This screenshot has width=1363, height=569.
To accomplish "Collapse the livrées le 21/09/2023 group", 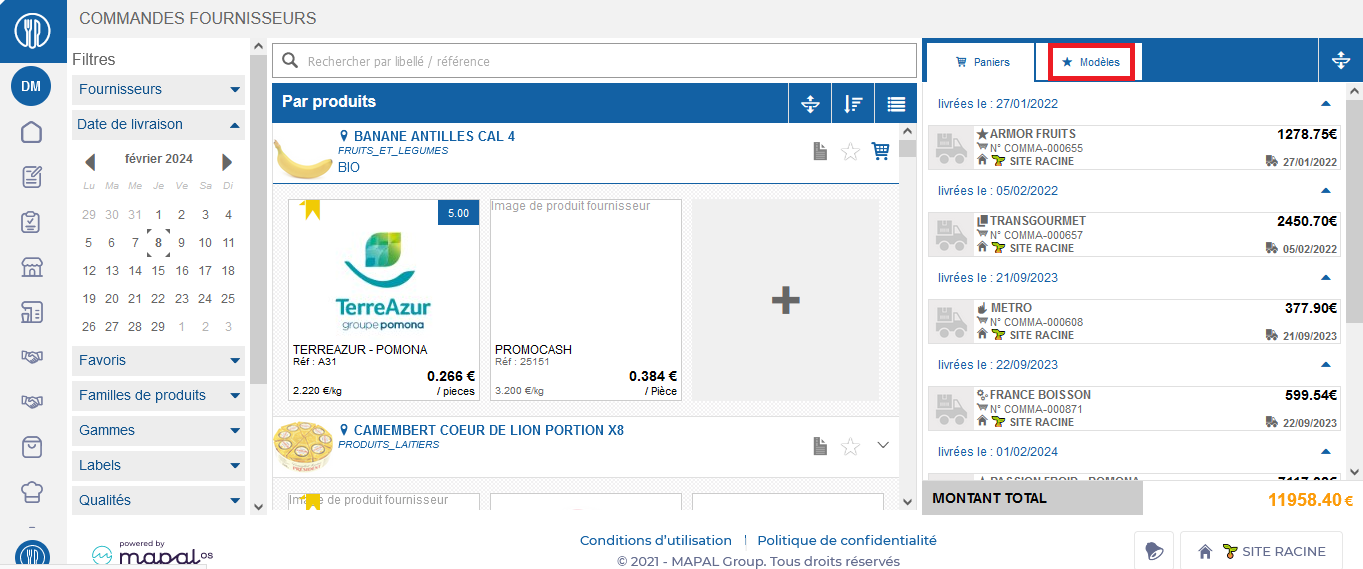I will tap(1326, 278).
